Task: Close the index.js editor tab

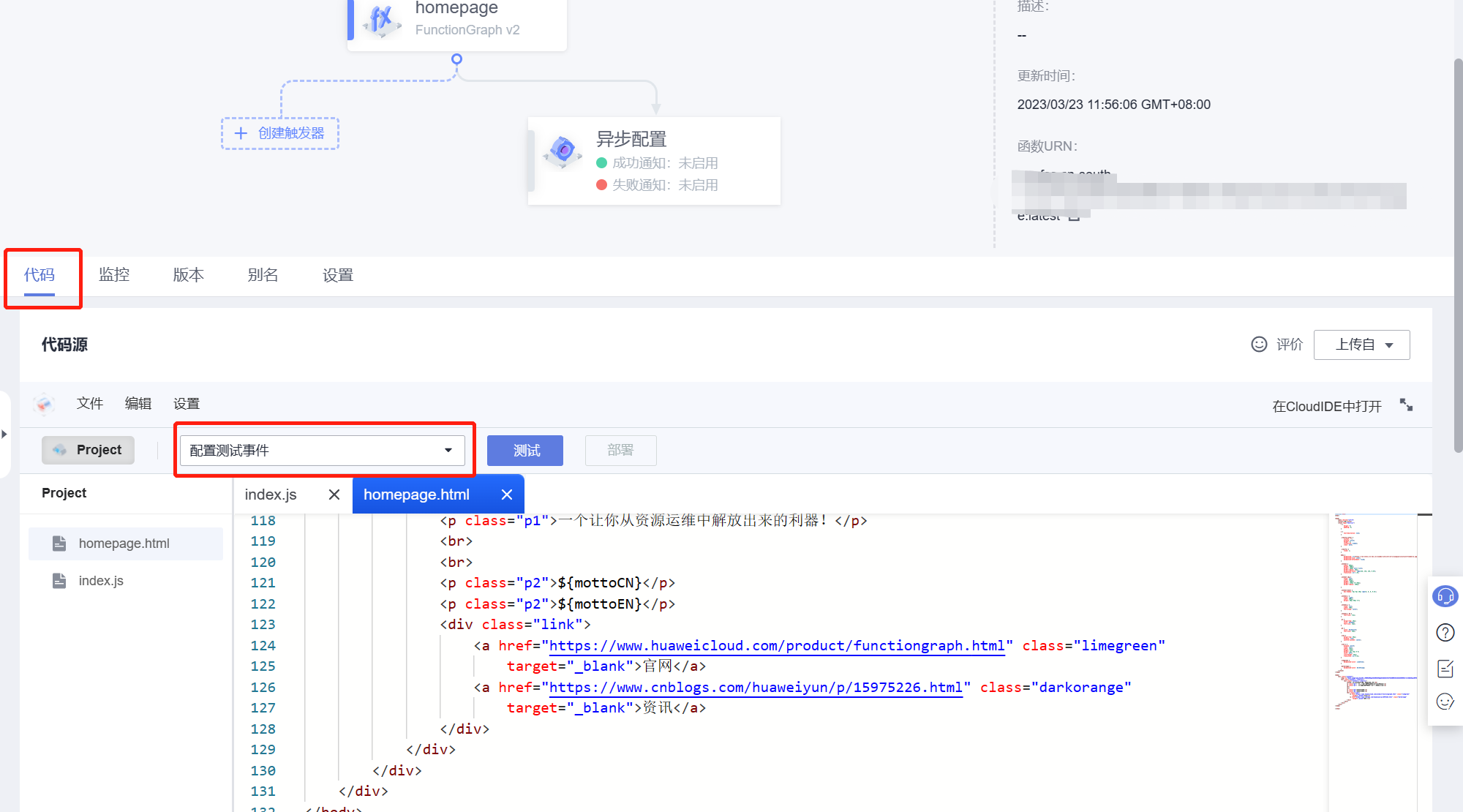Action: (x=334, y=495)
